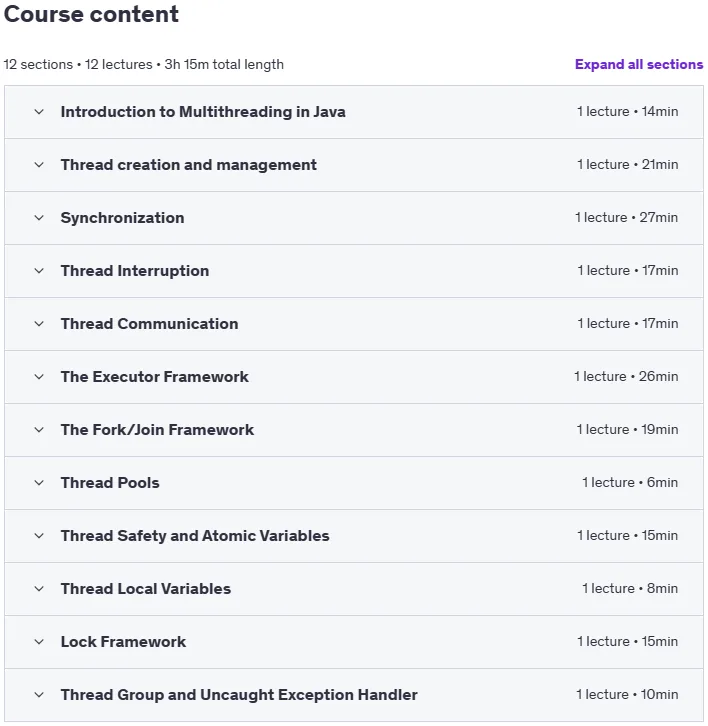The height and width of the screenshot is (726, 708).
Task: Click chevron beside Thread creation and management
Action: click(x=39, y=165)
